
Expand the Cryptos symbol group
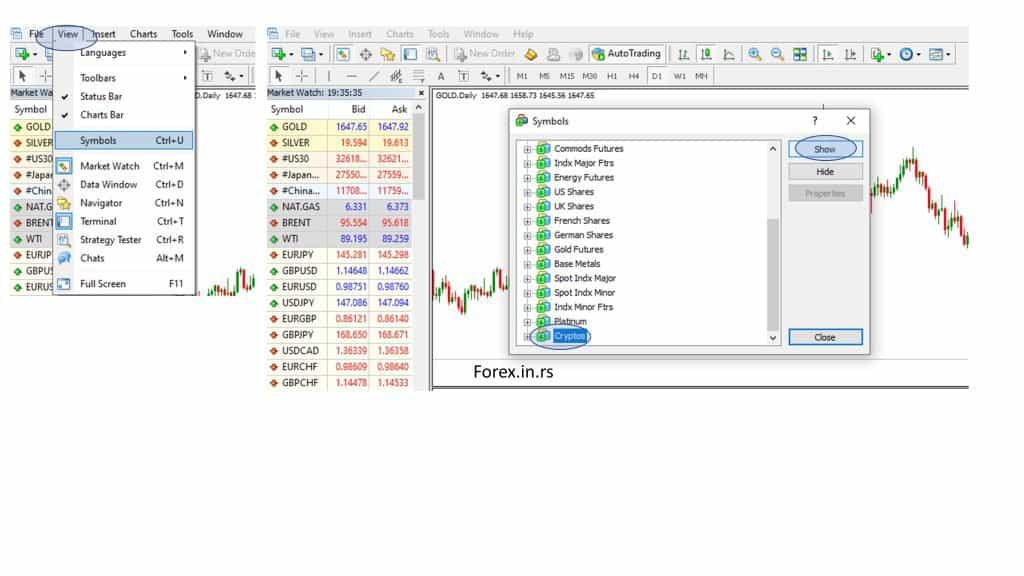click(527, 337)
